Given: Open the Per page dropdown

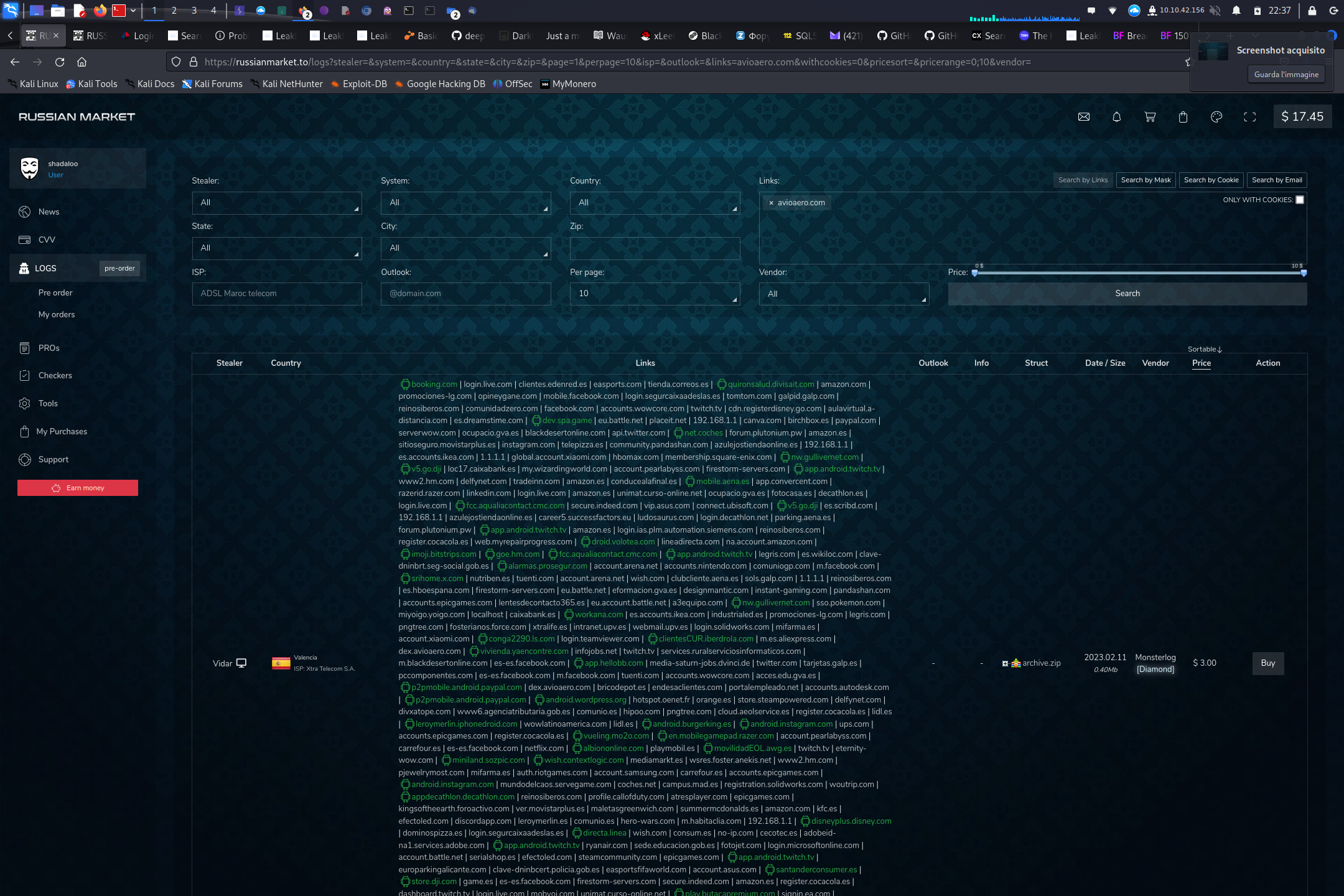Looking at the screenshot, I should pyautogui.click(x=655, y=294).
